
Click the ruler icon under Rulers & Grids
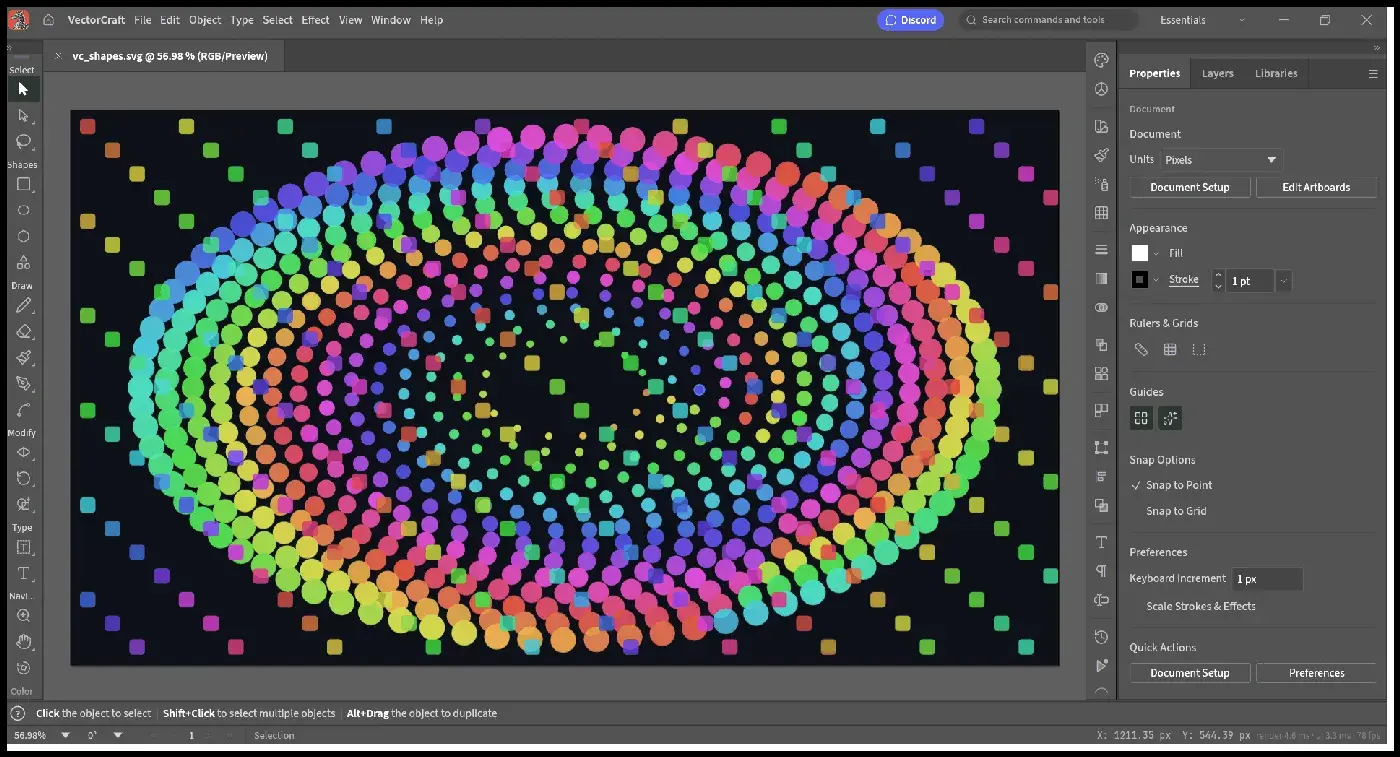point(1141,349)
